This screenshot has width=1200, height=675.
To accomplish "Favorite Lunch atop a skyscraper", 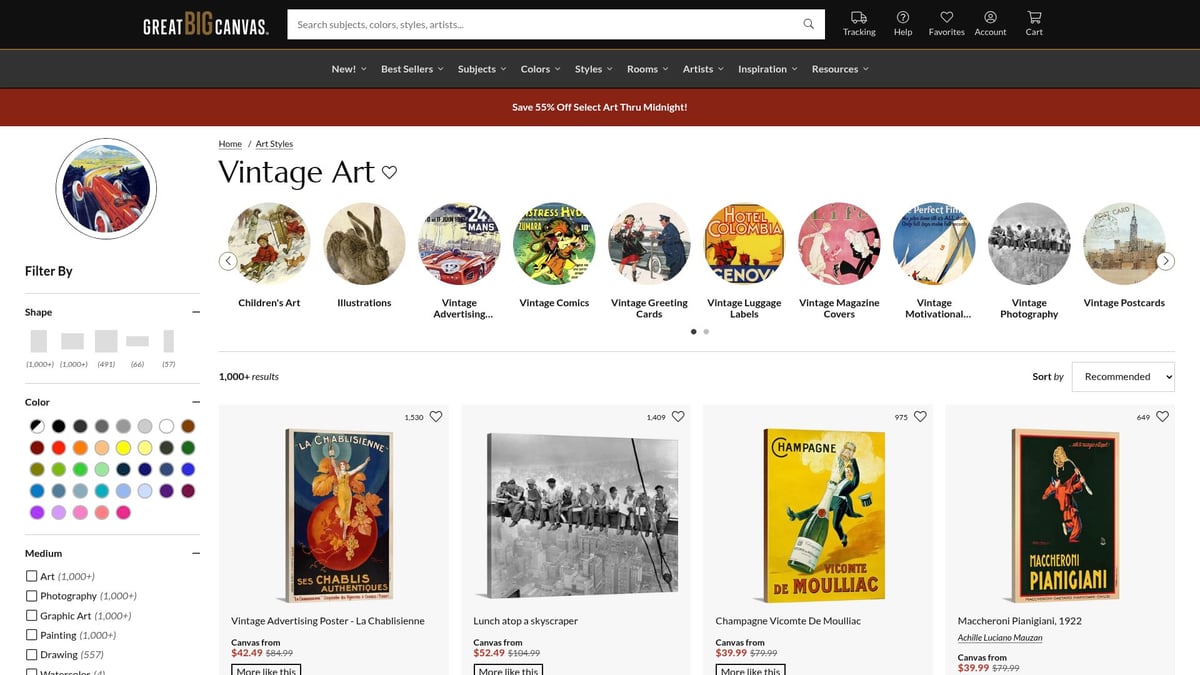I will pyautogui.click(x=678, y=417).
